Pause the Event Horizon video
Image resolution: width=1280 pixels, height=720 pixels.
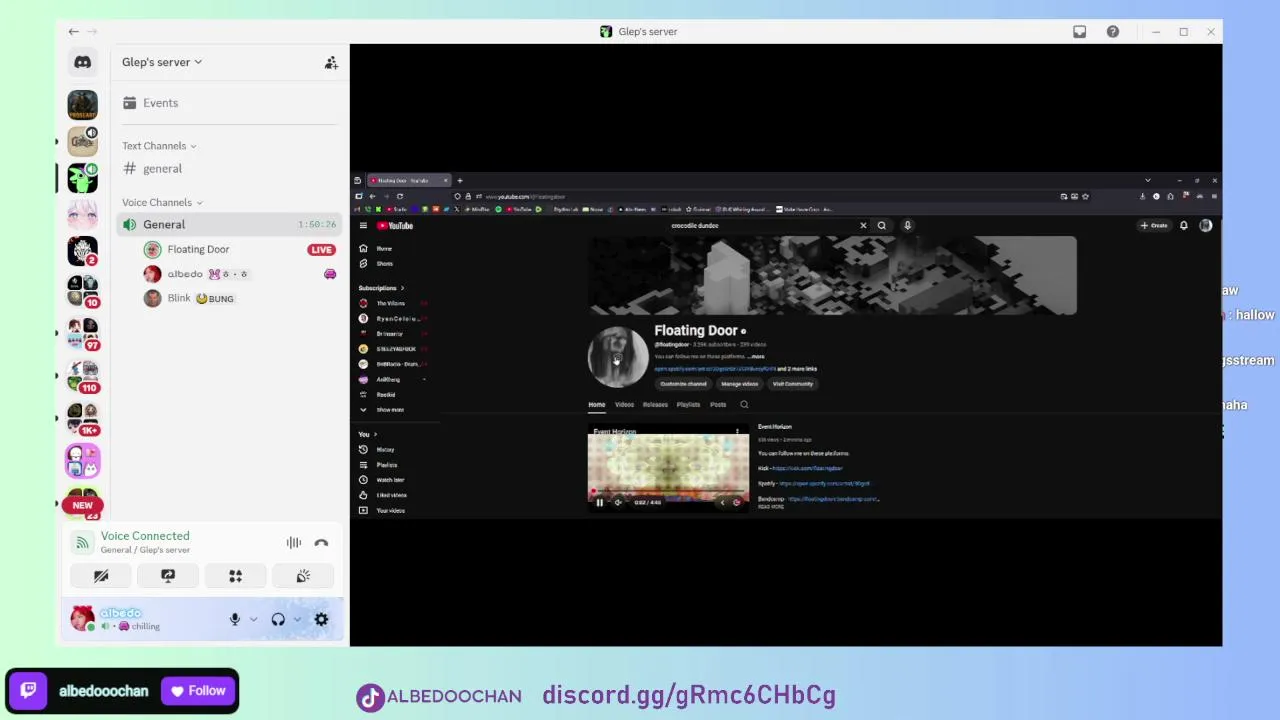[x=599, y=503]
